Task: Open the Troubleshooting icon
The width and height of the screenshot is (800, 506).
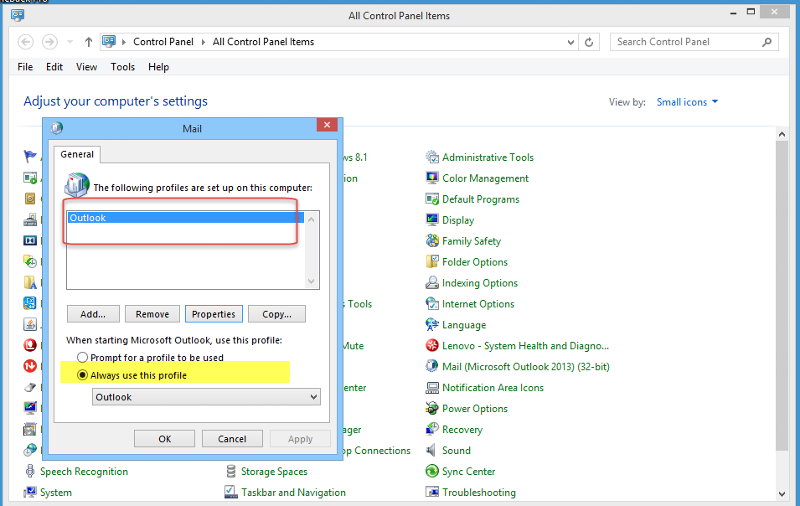Action: 432,492
